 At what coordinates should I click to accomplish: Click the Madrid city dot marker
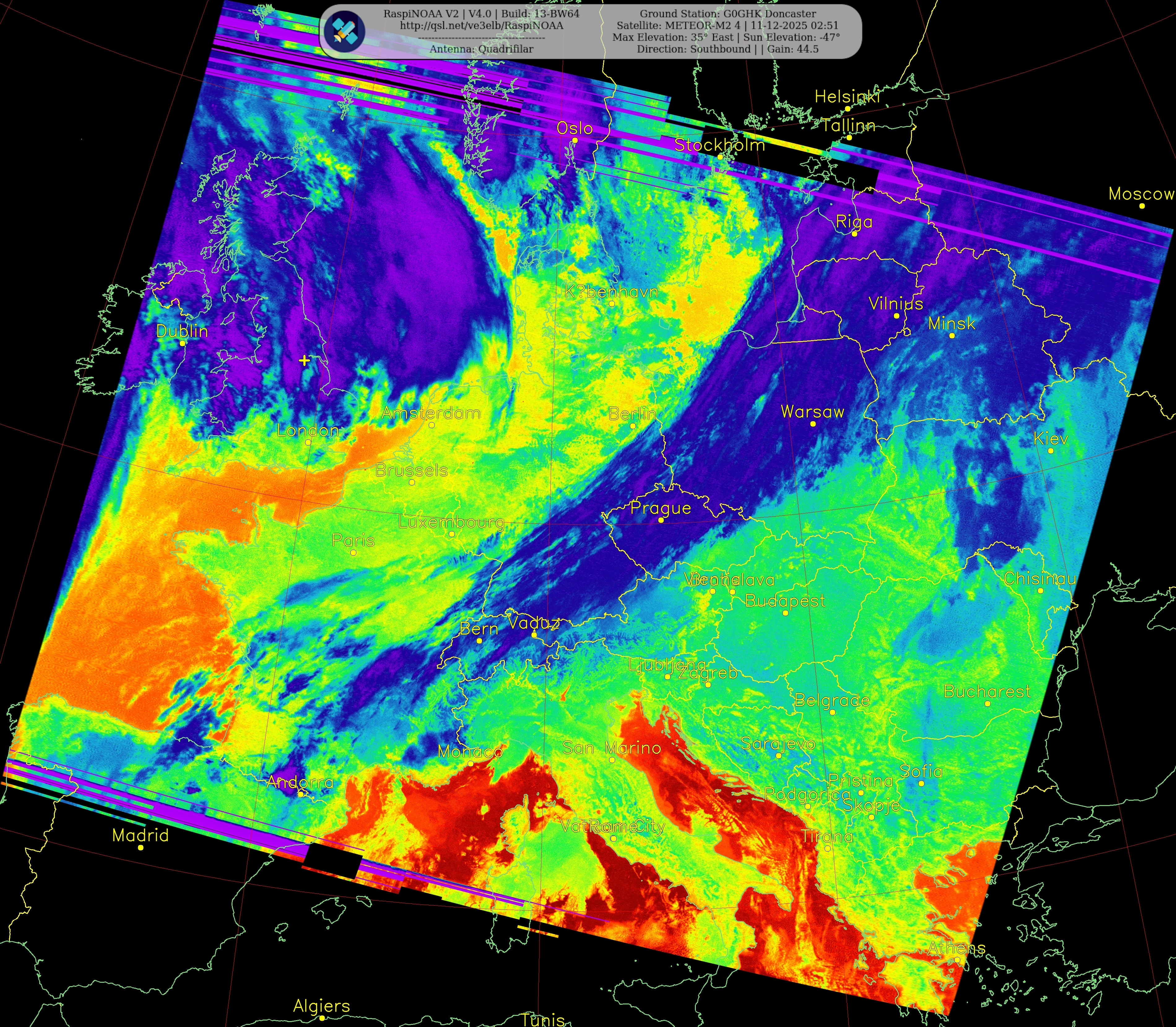point(141,847)
